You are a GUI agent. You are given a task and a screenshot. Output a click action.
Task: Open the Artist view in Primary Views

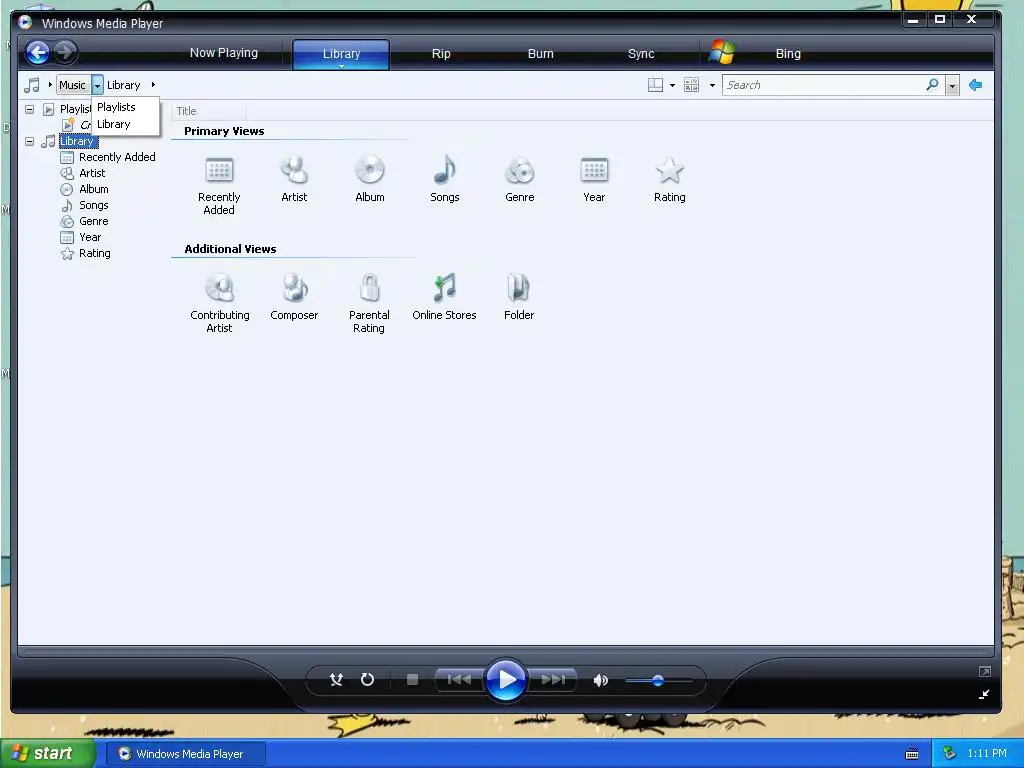pos(294,170)
